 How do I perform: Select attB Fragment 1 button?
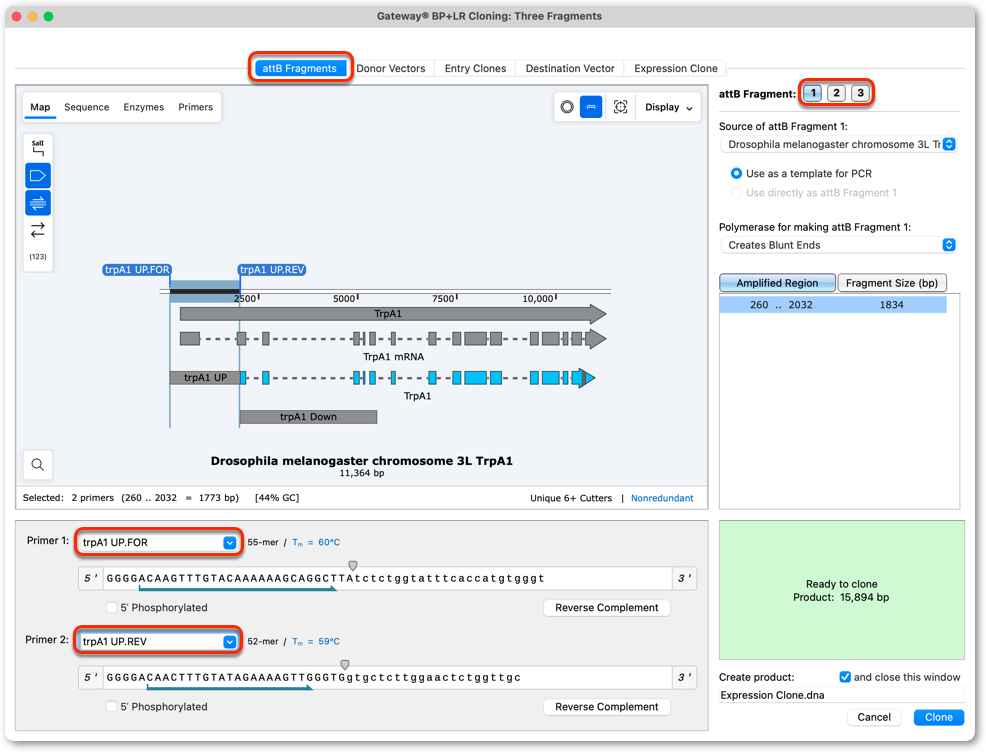click(812, 94)
